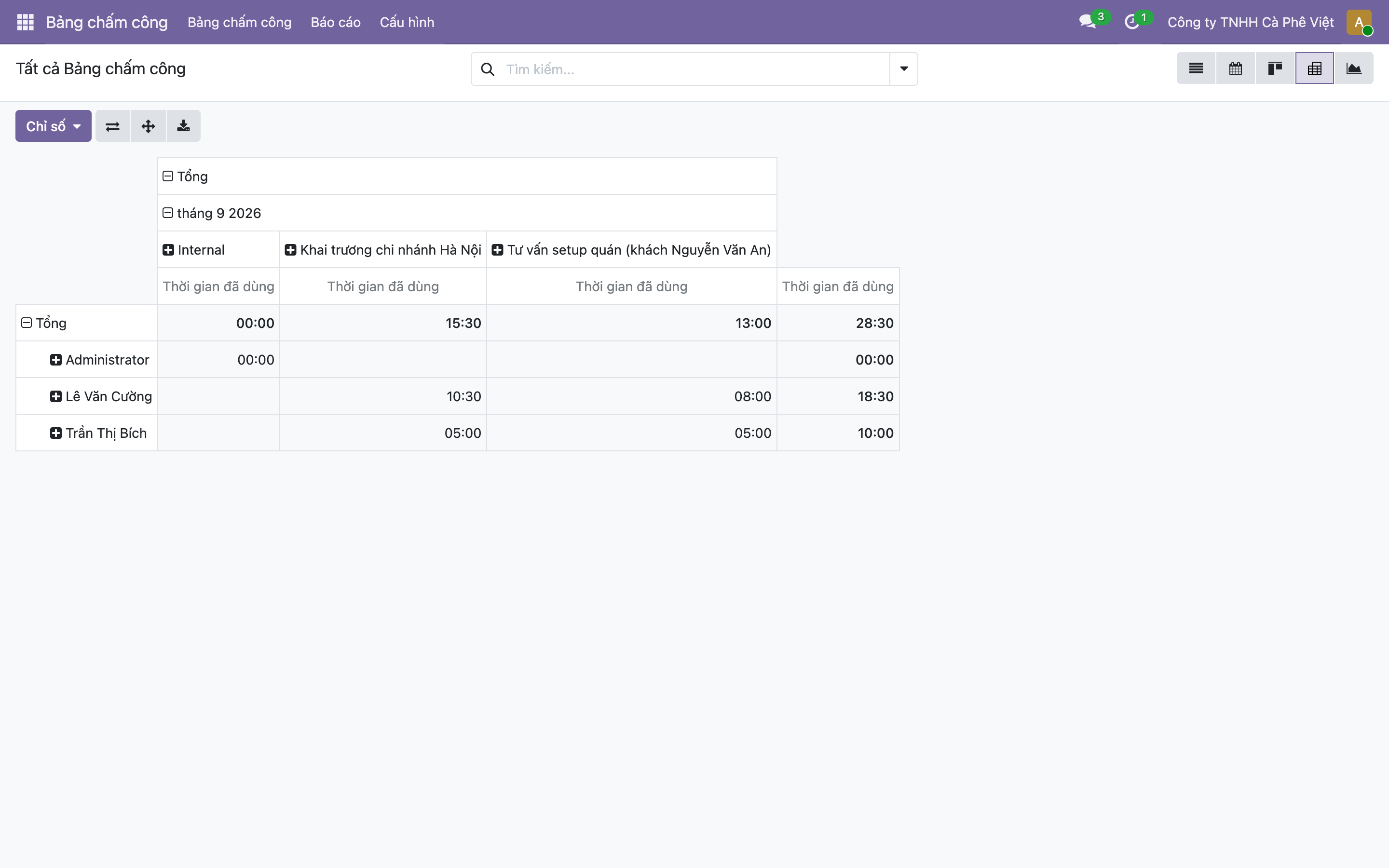Download the pivot table as spreadsheet
Image resolution: width=1389 pixels, height=868 pixels.
click(184, 126)
